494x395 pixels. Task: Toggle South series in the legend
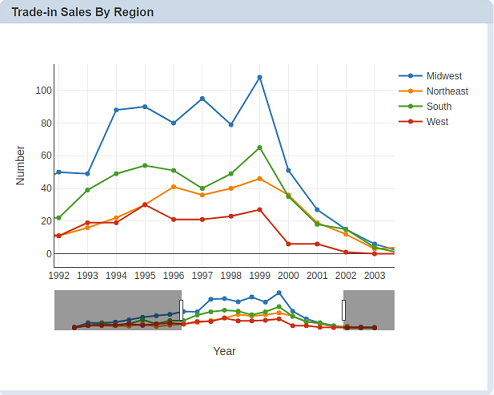pos(425,106)
